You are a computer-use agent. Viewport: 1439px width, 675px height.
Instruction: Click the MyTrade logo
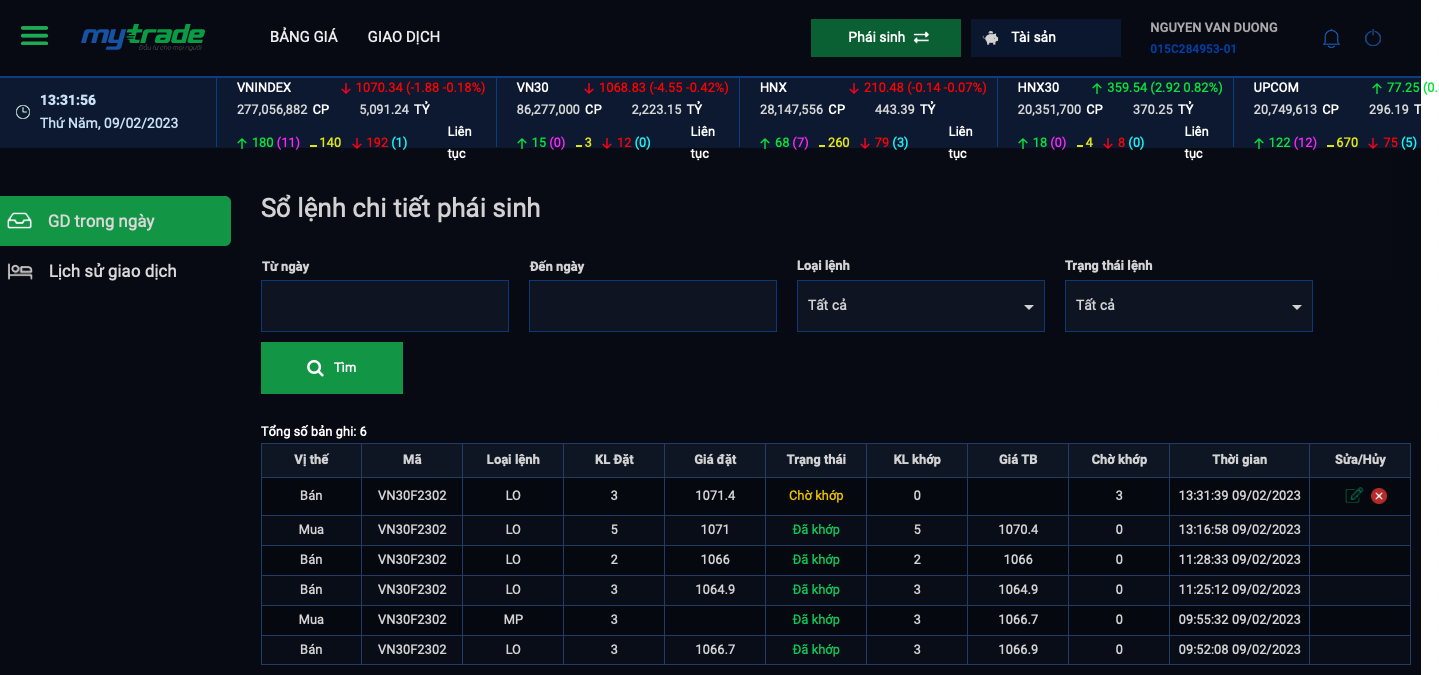tap(142, 37)
